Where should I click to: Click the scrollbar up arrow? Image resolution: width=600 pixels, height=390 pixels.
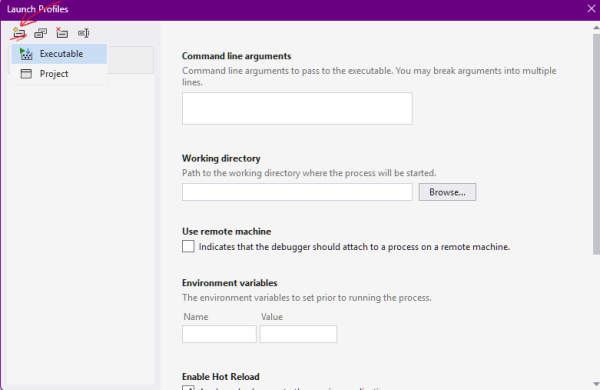[x=596, y=28]
